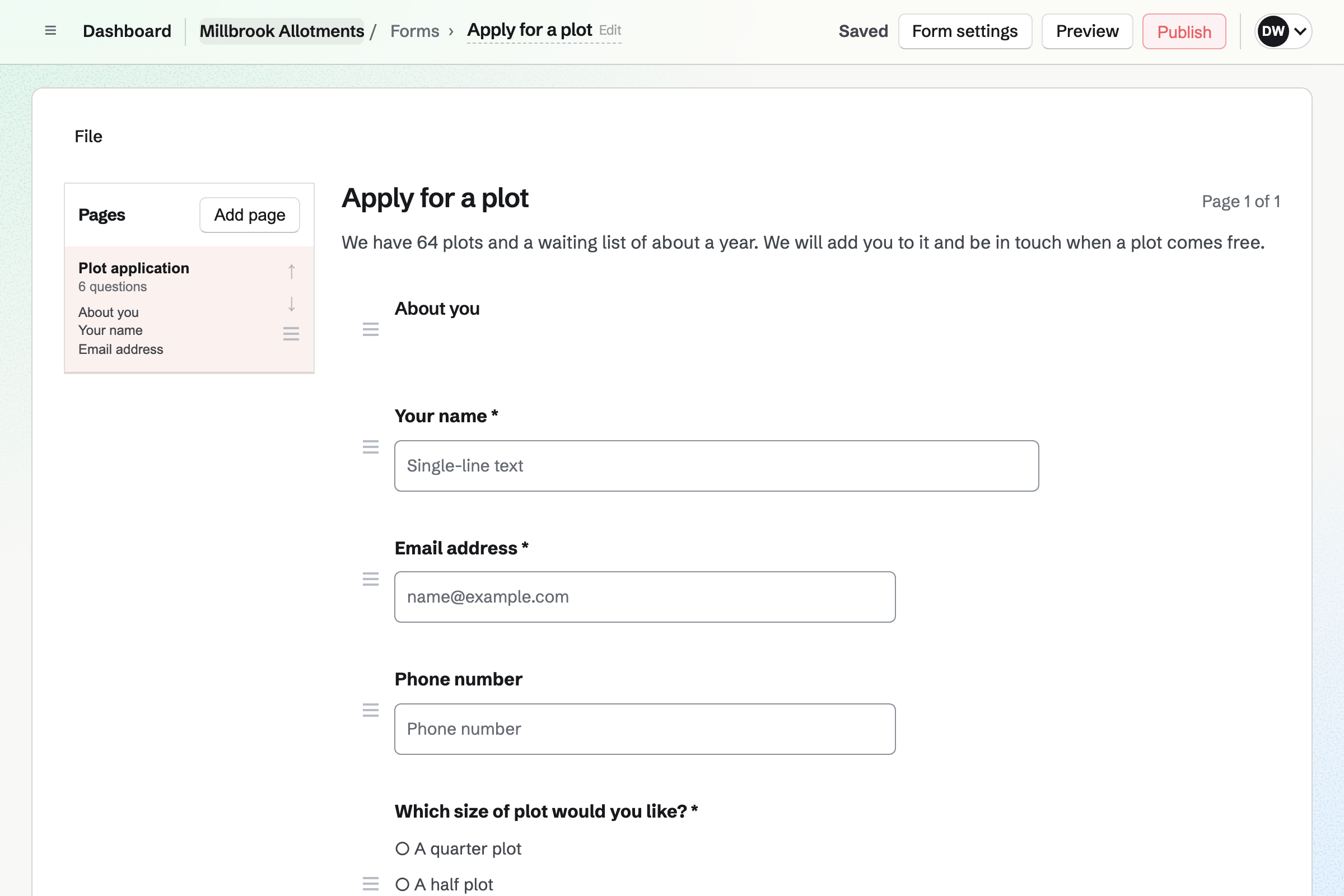This screenshot has width=1344, height=896.
Task: Click the Email address question drag handle
Action: (x=371, y=579)
